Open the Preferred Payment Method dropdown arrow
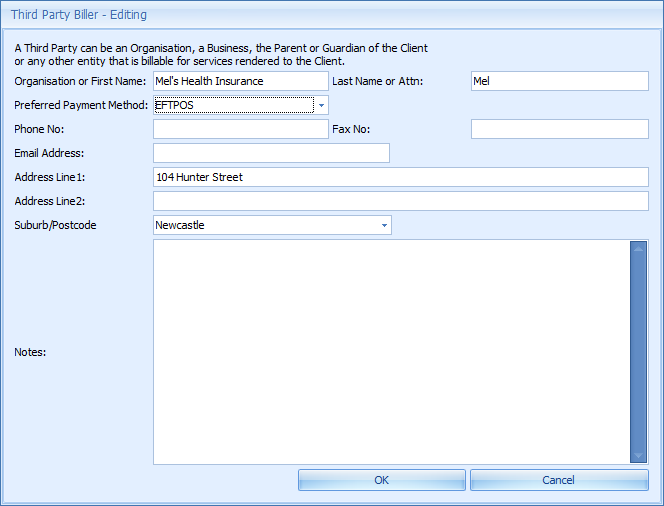664x506 pixels. click(321, 105)
